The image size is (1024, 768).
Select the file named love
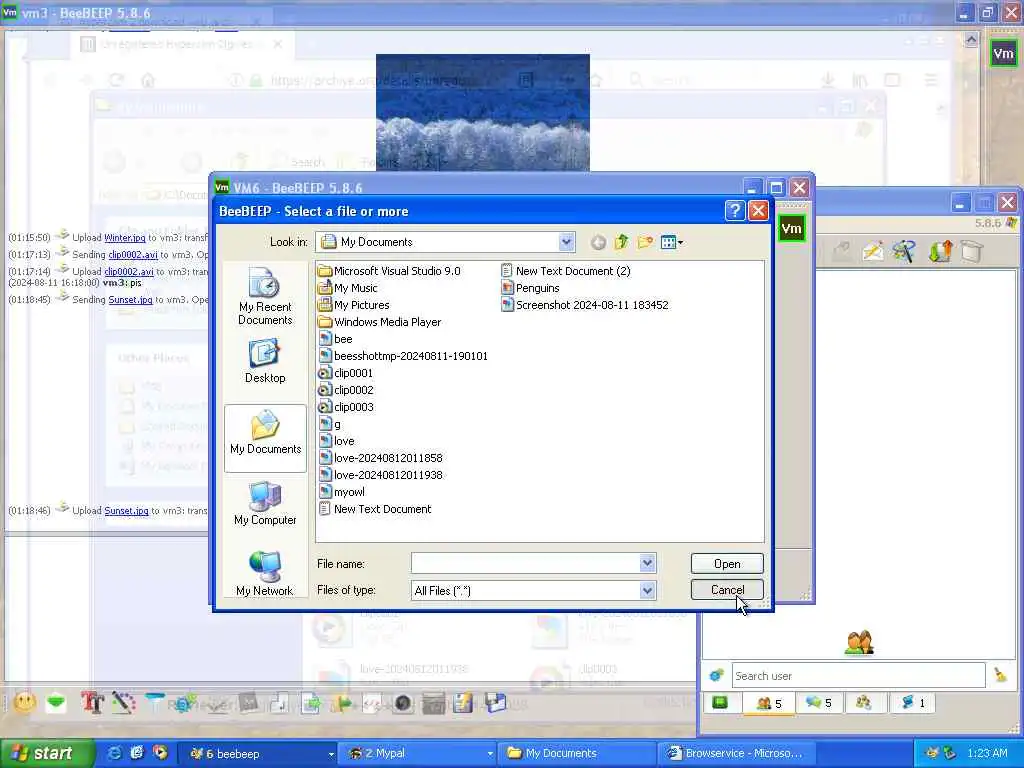pyautogui.click(x=336, y=441)
